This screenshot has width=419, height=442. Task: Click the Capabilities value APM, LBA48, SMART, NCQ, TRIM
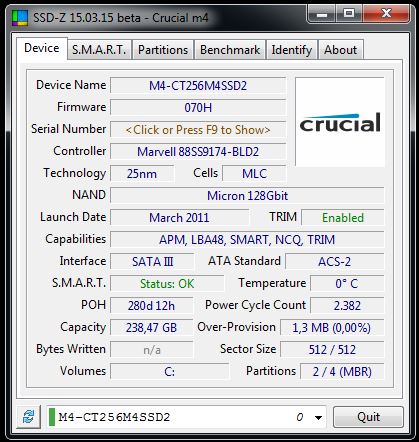(x=247, y=240)
